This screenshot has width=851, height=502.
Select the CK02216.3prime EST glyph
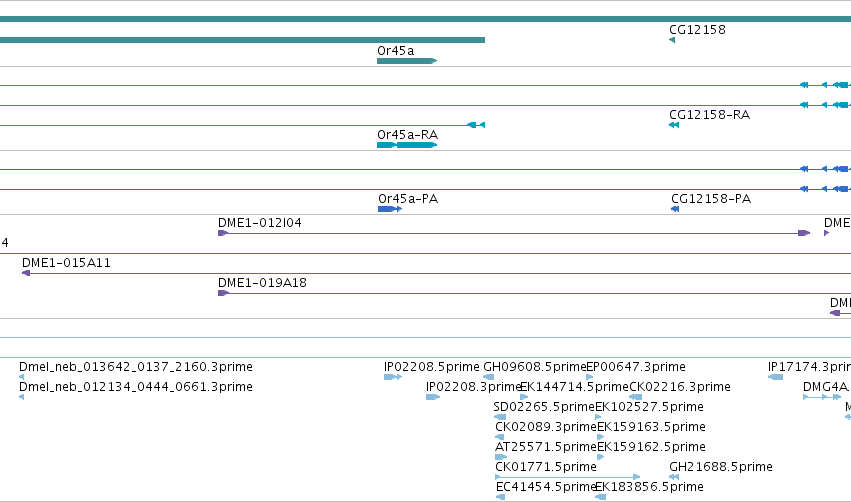click(636, 397)
